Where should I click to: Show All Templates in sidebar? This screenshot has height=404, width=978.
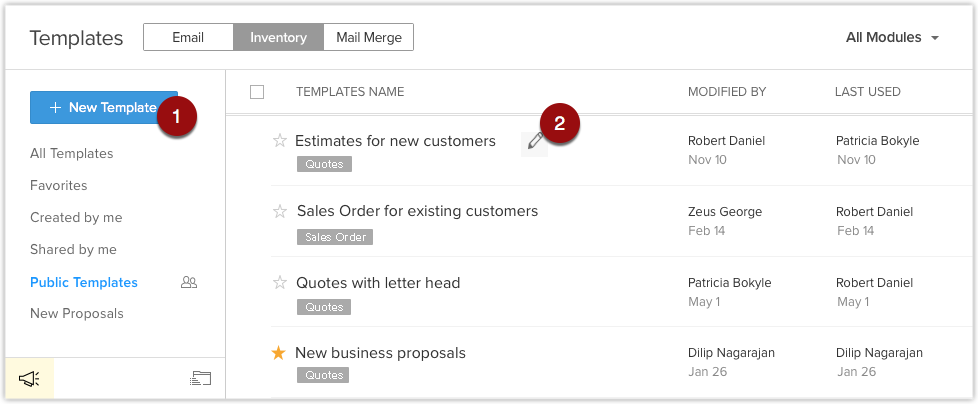[x=72, y=153]
